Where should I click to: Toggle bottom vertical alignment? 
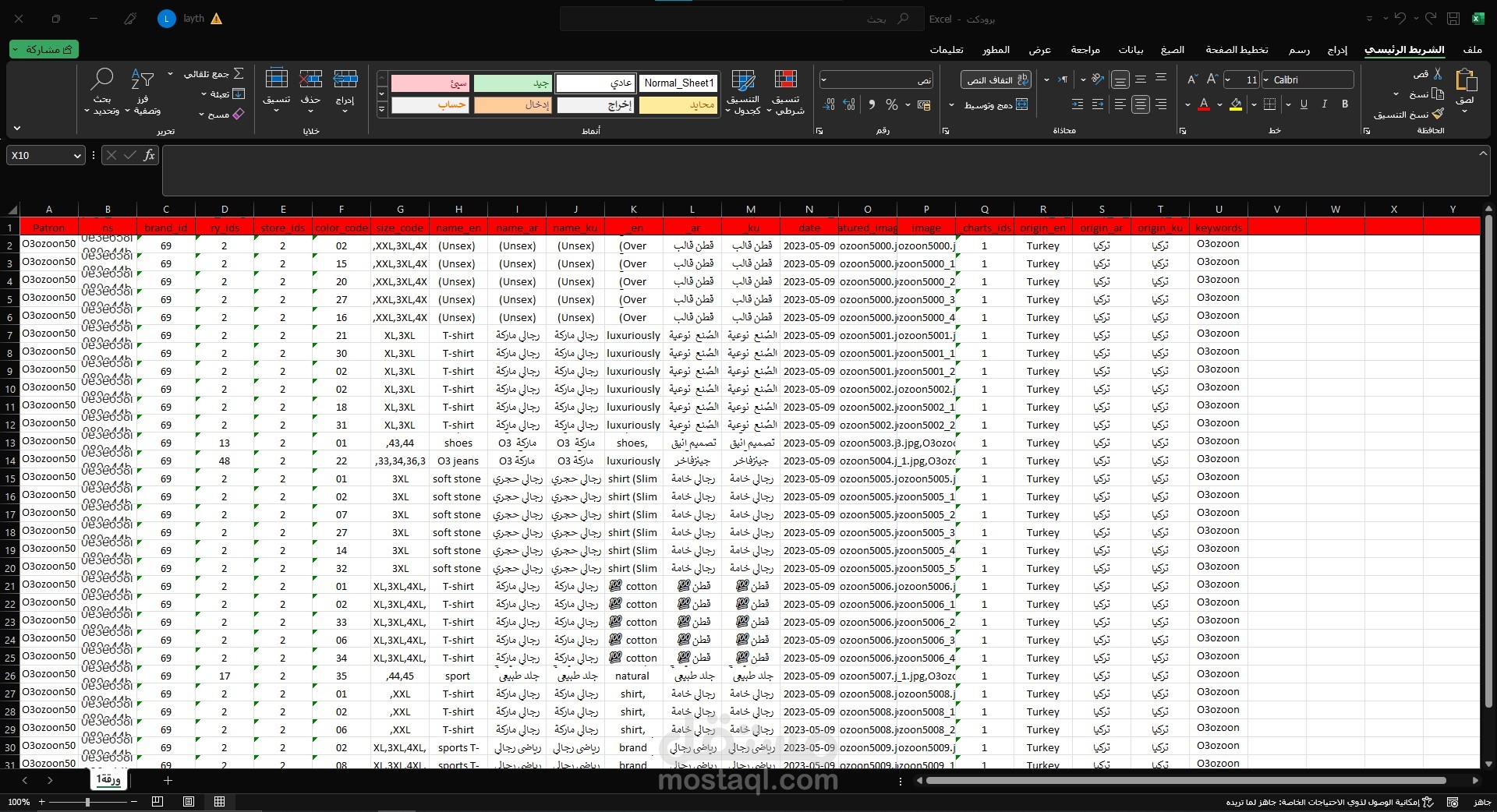1120,79
